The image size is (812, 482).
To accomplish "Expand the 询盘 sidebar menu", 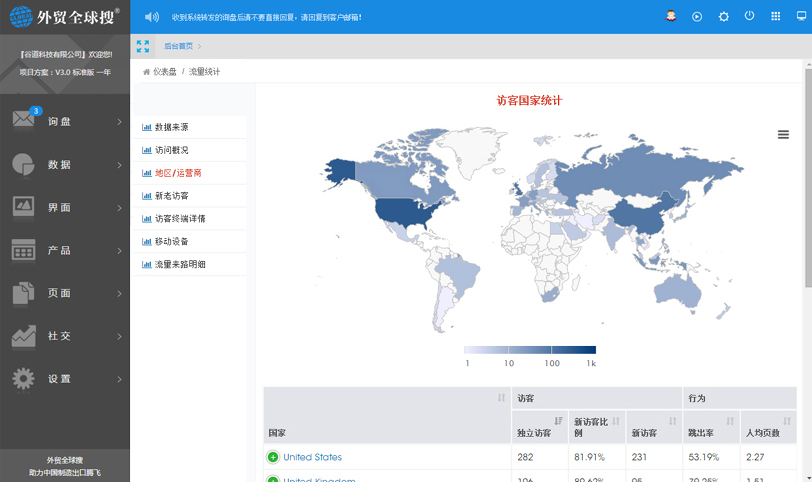I will pyautogui.click(x=65, y=122).
